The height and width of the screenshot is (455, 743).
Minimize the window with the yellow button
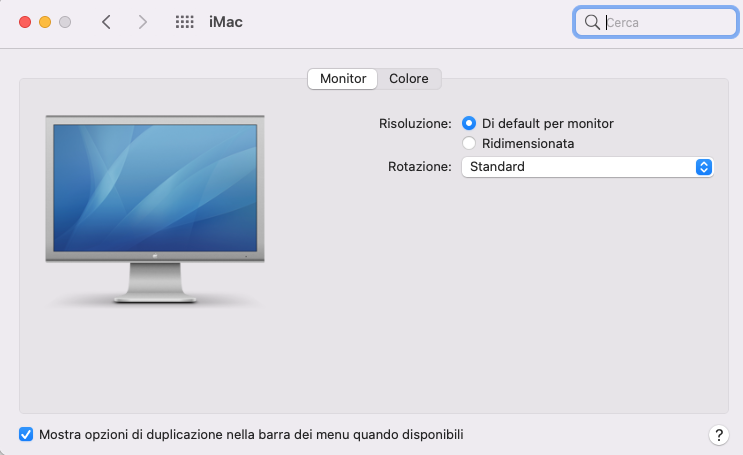[x=45, y=22]
